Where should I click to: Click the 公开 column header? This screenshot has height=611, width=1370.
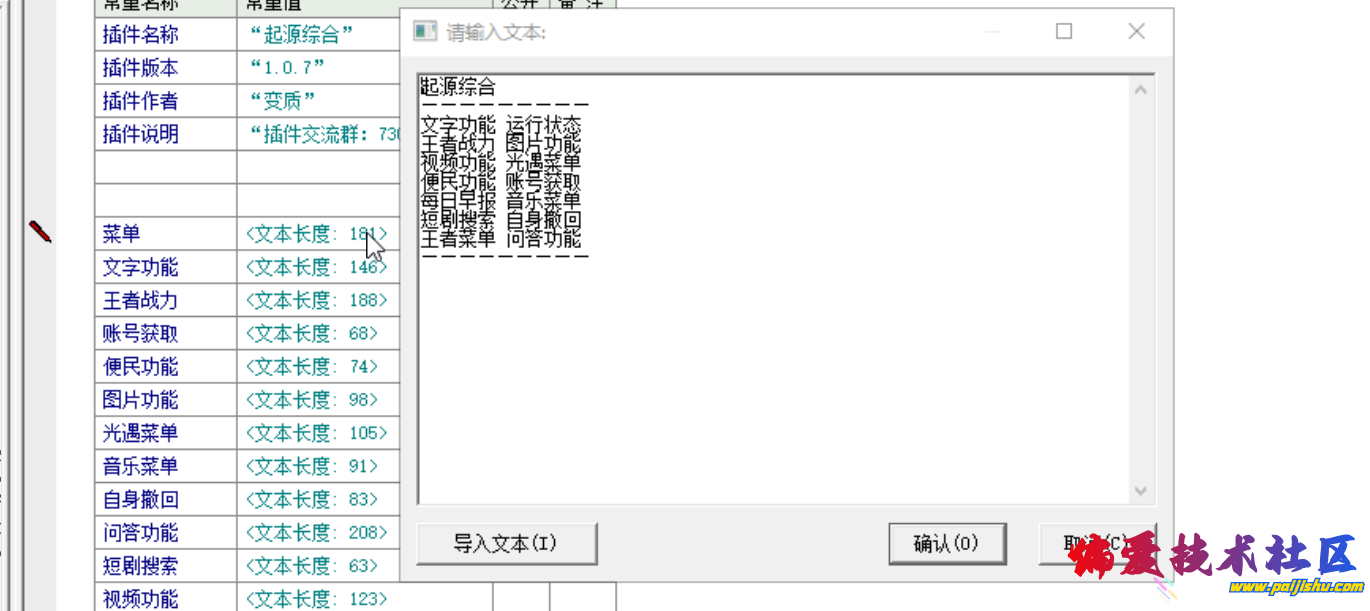[x=519, y=5]
